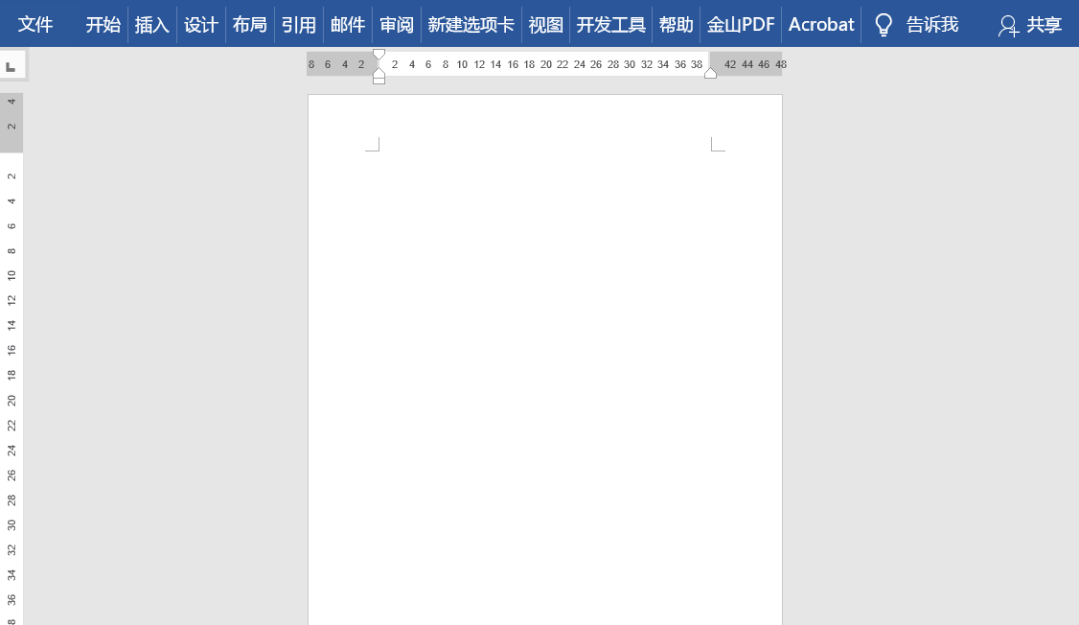Click the vertical ruler at mark 16
The image size is (1079, 625).
click(11, 350)
